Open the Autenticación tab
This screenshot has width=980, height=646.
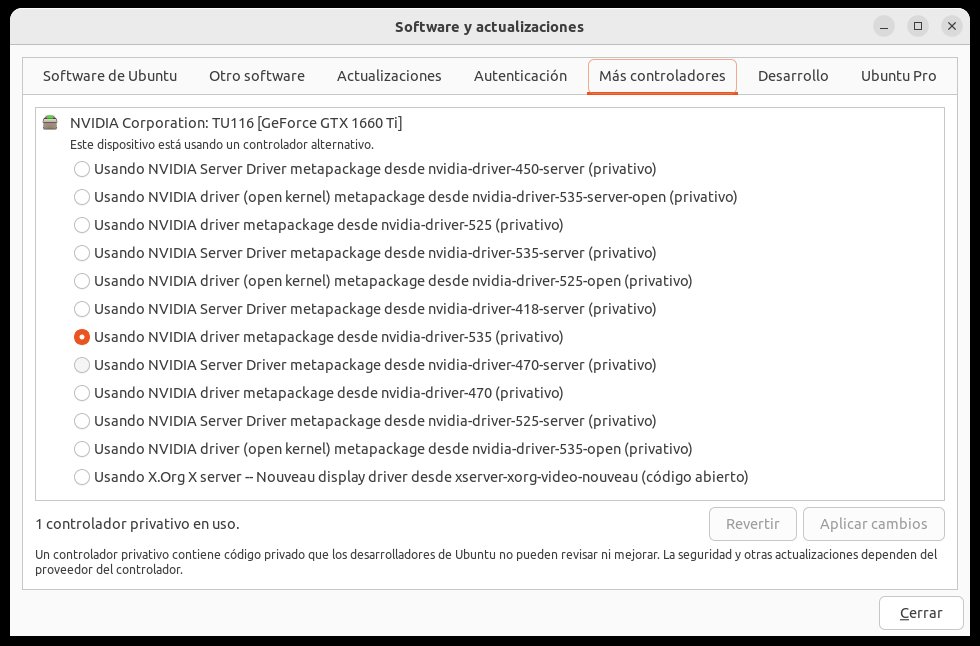[520, 76]
